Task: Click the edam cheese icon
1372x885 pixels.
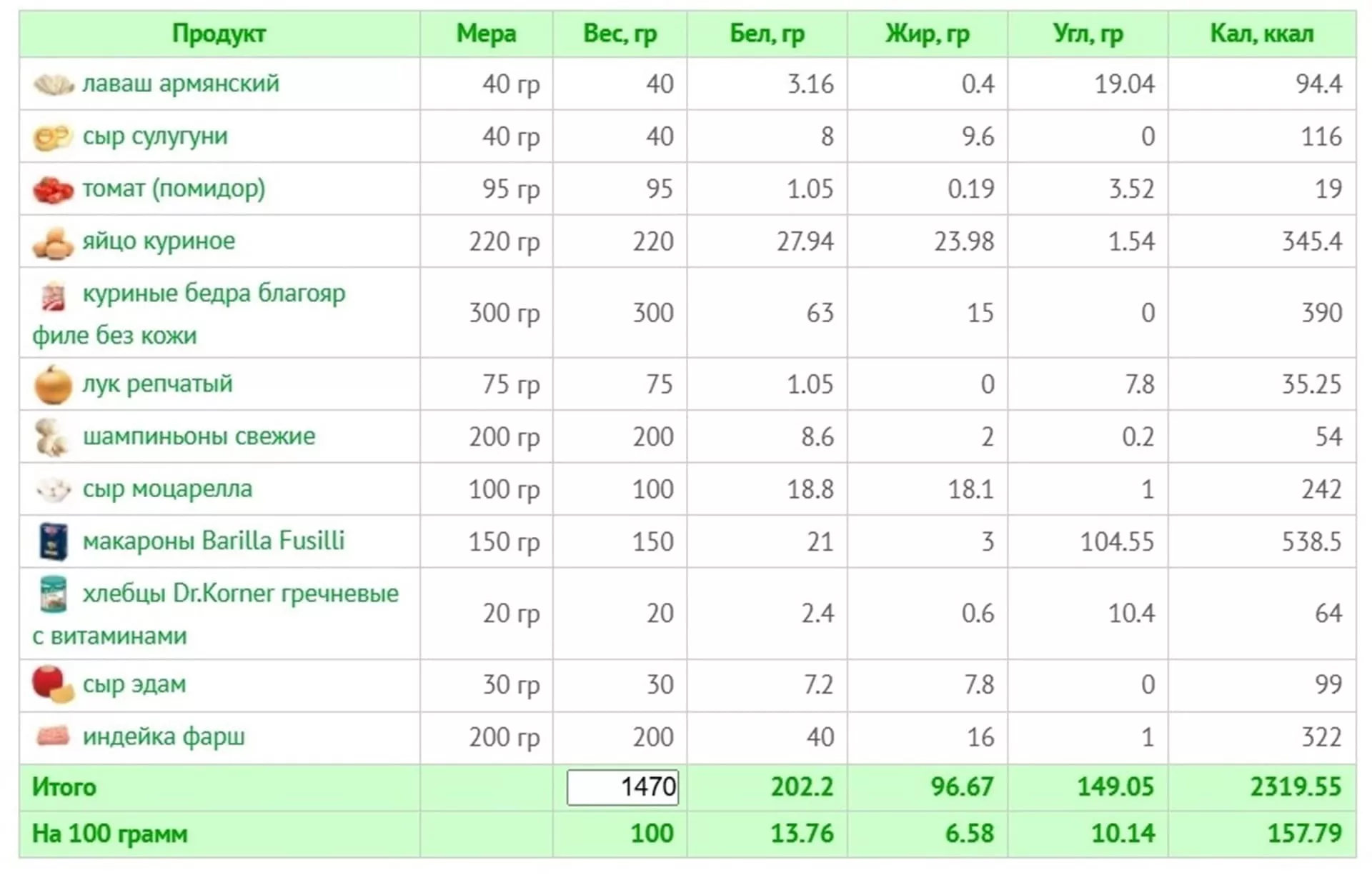Action: 54,684
